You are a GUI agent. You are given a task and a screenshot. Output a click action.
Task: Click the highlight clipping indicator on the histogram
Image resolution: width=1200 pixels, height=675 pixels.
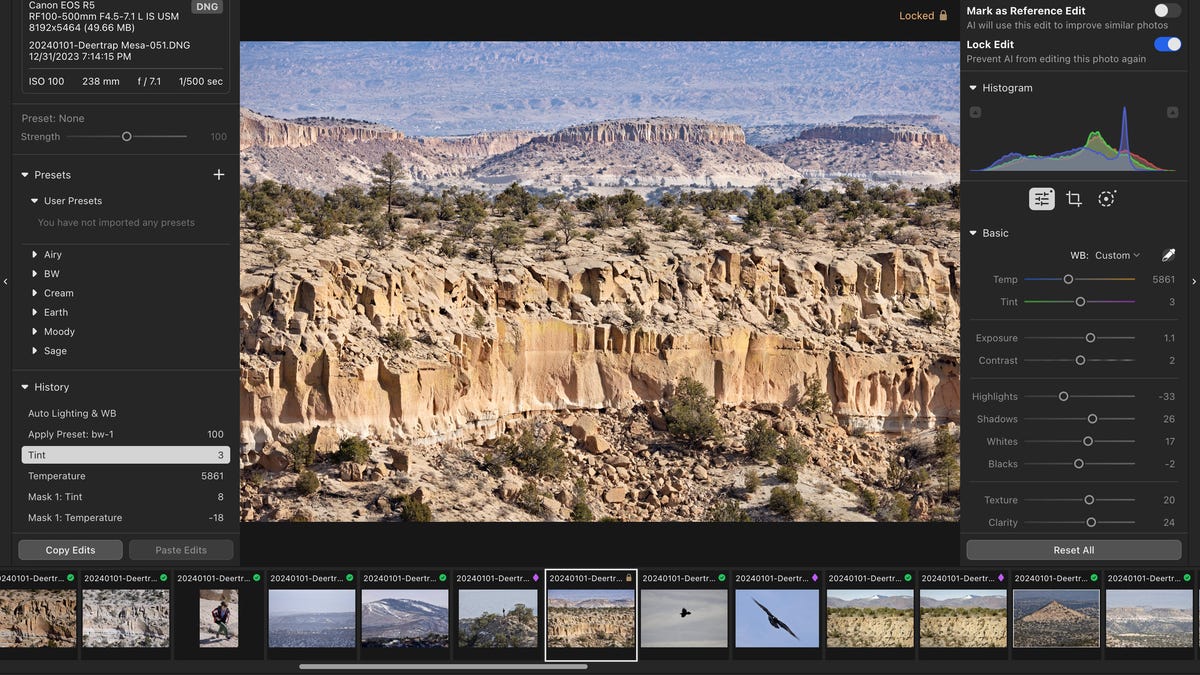tap(1170, 111)
